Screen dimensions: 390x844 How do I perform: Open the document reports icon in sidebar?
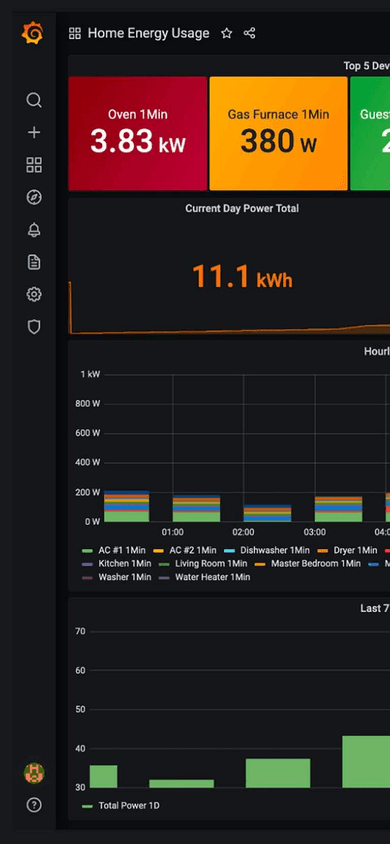[x=34, y=262]
